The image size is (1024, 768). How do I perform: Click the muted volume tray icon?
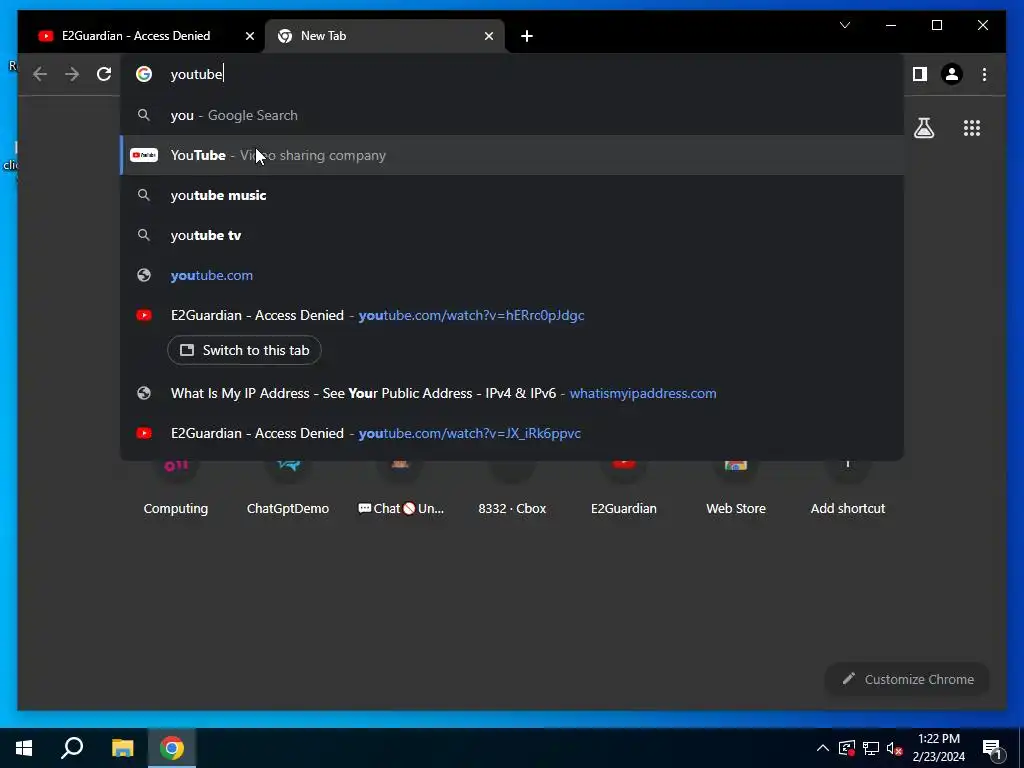pyautogui.click(x=894, y=748)
